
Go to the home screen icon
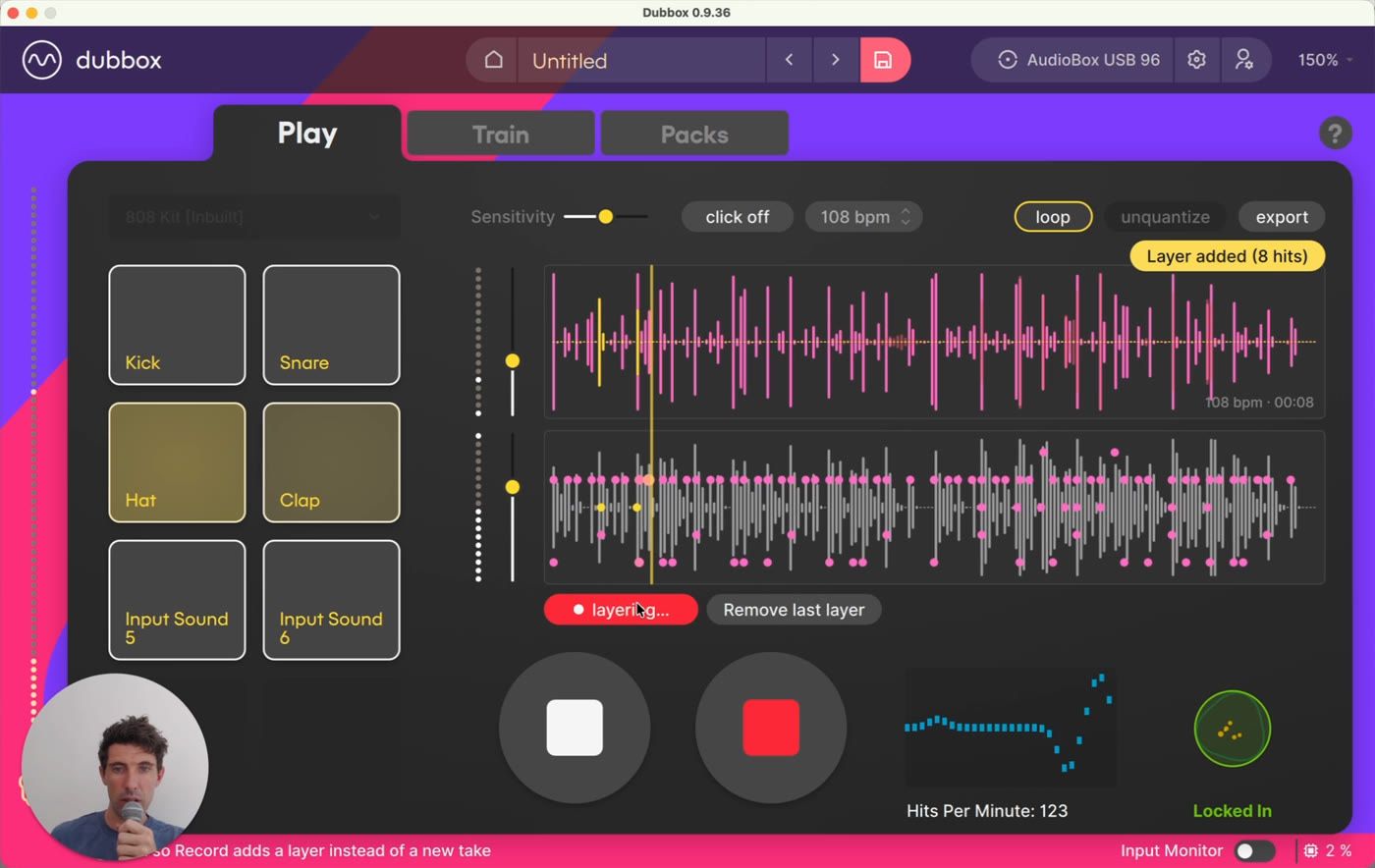(x=493, y=60)
